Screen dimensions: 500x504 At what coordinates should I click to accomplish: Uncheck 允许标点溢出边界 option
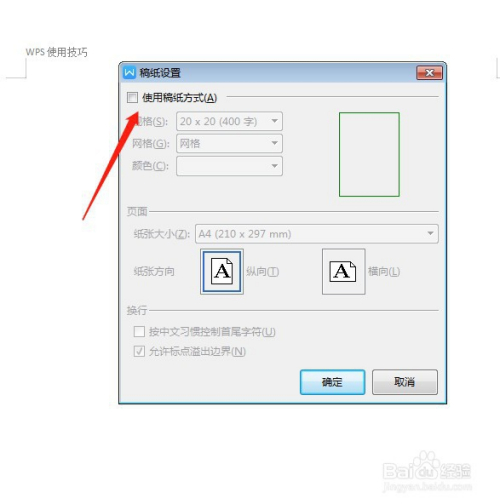[139, 351]
